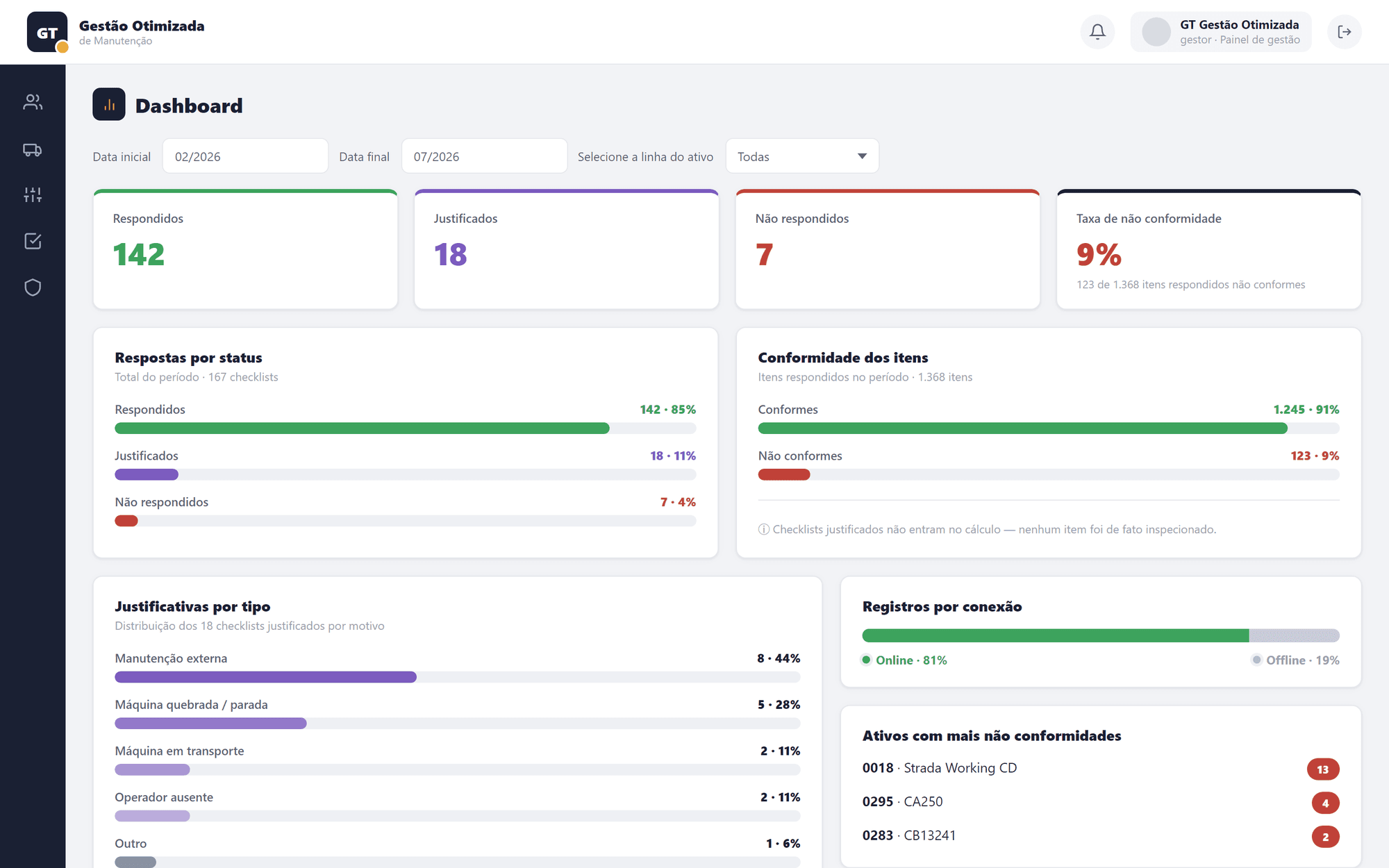The image size is (1389, 868).
Task: Click the red badge showing 4
Action: (x=1325, y=803)
